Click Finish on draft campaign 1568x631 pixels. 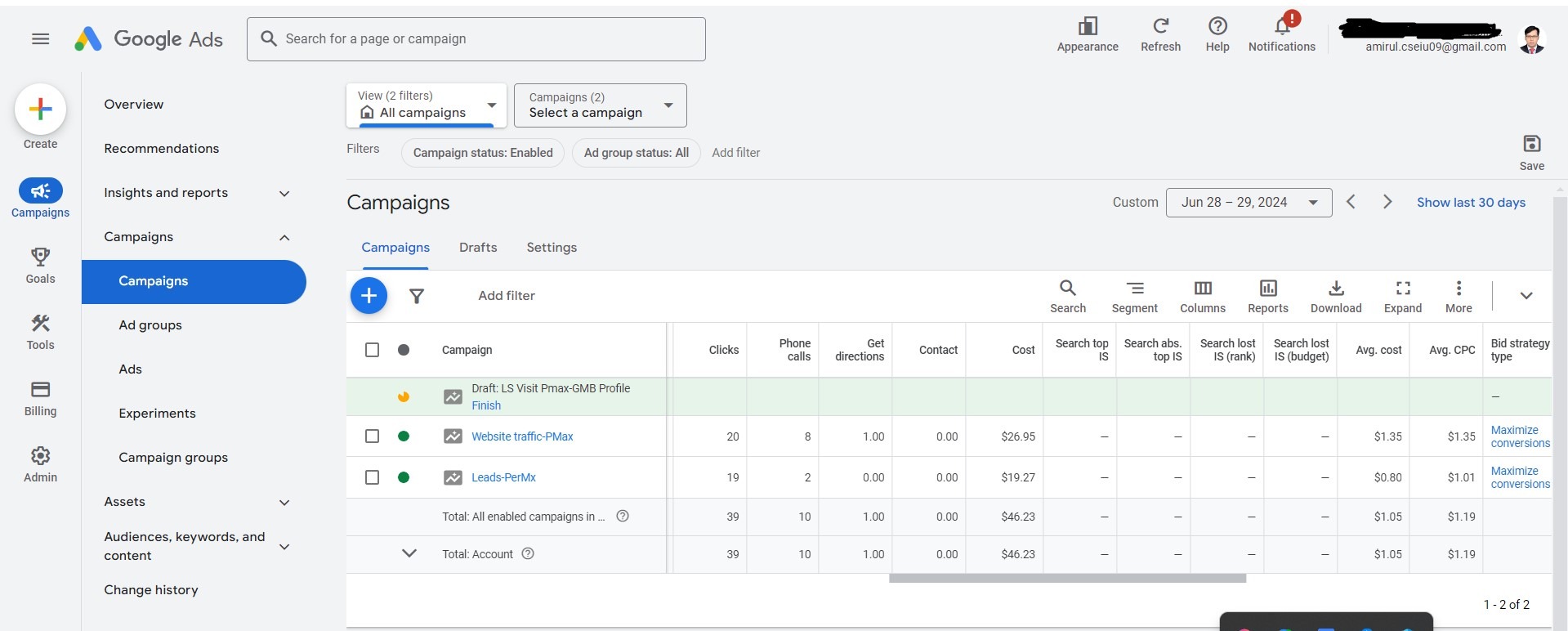coord(486,405)
